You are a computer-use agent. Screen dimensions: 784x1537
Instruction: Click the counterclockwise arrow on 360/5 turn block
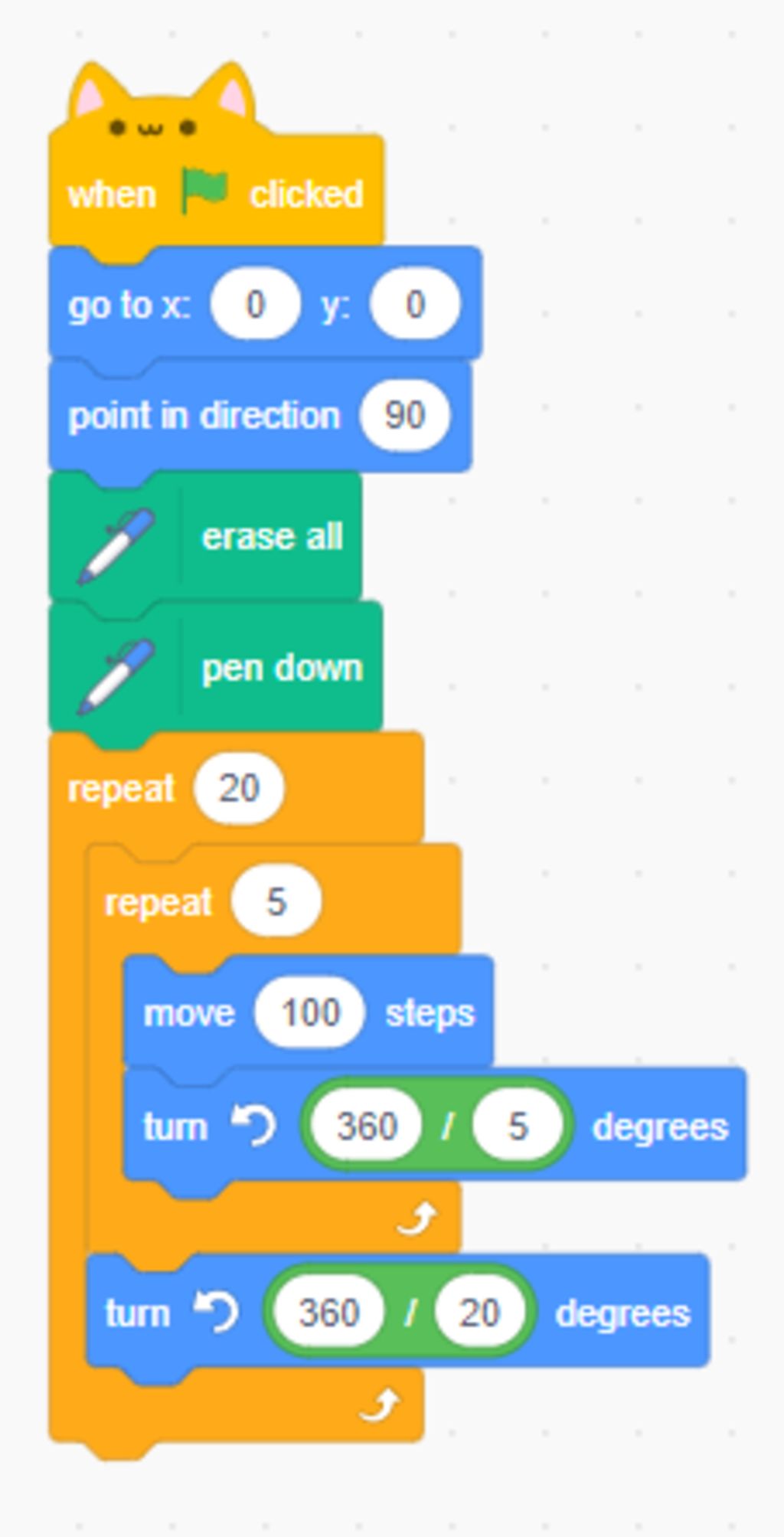click(x=253, y=1127)
